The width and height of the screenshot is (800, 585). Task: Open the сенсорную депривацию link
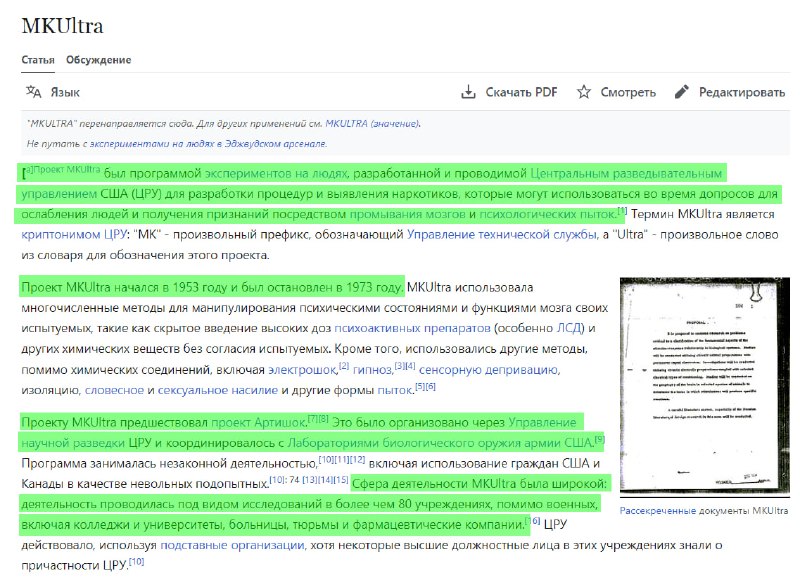coord(488,370)
